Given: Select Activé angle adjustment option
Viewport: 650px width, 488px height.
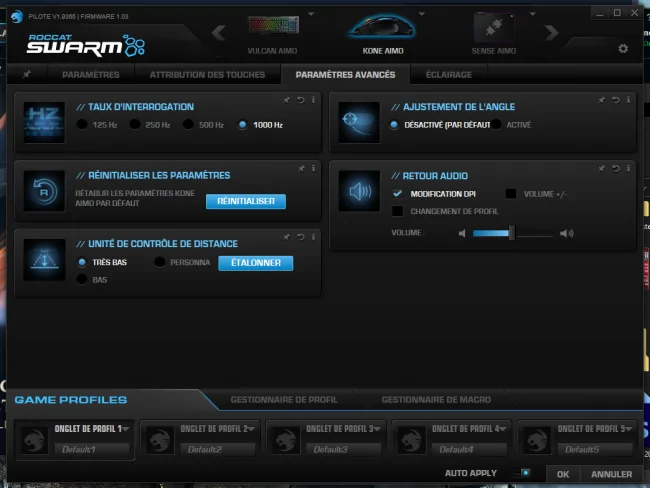Looking at the screenshot, I should 496,124.
